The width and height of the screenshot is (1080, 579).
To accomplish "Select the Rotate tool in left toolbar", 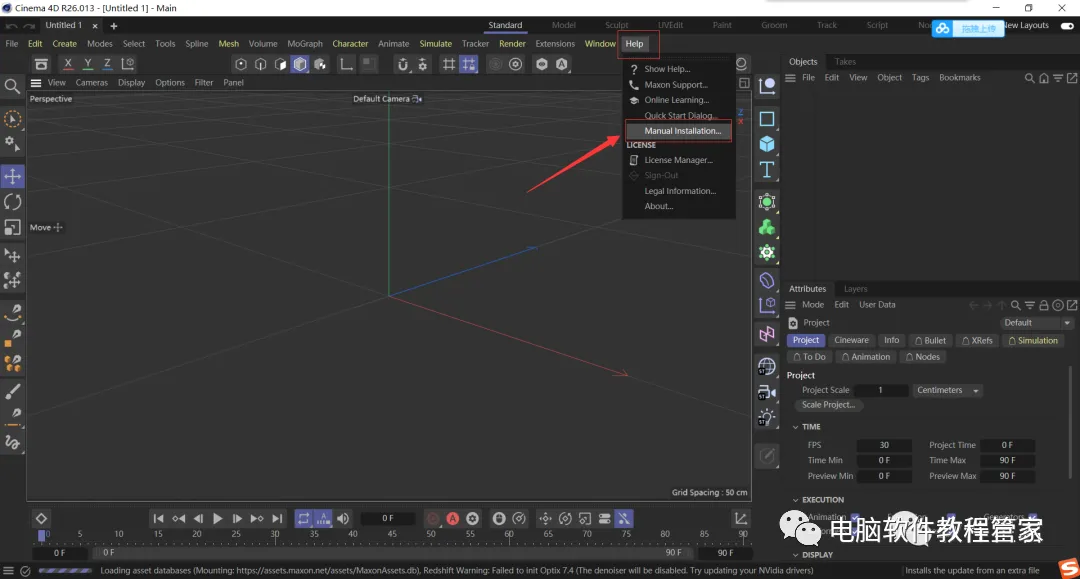I will pyautogui.click(x=12, y=202).
